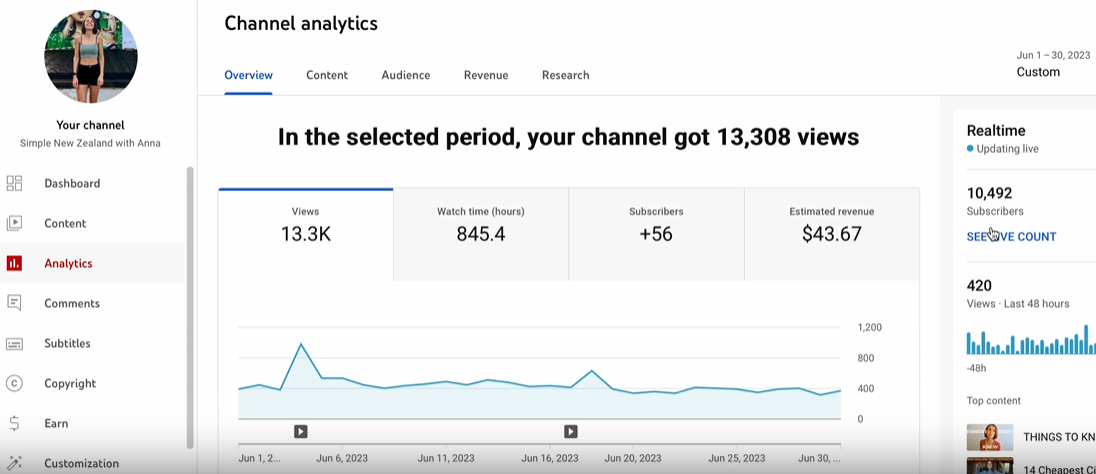Click the Subtitles icon in sidebar
1096x474 pixels.
pos(14,343)
